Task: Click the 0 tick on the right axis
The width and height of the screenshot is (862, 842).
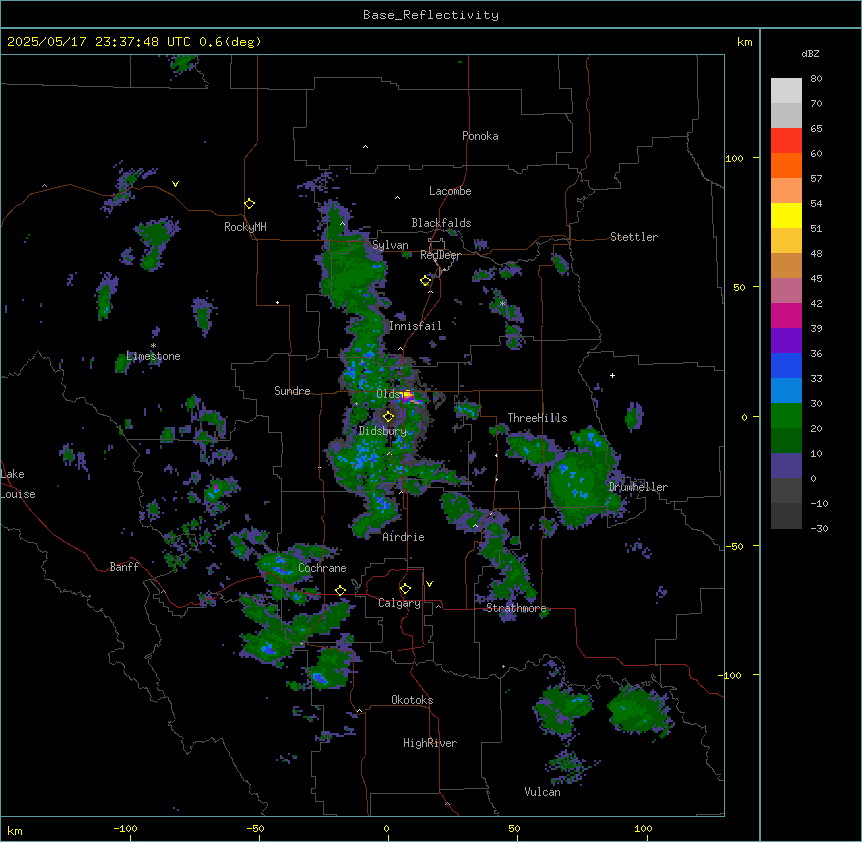Action: coord(744,417)
